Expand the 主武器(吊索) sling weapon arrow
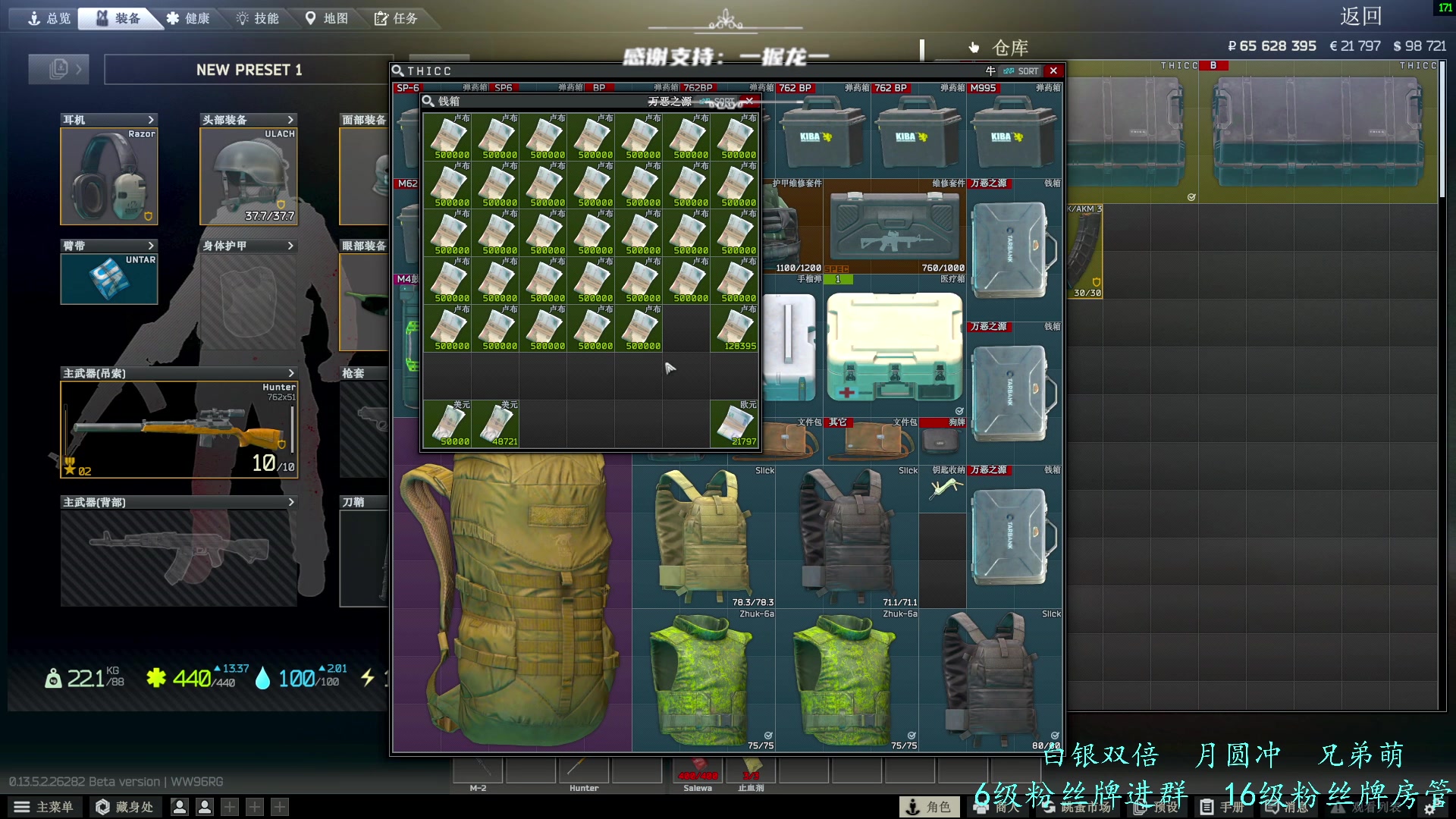This screenshot has width=1456, height=819. [x=290, y=373]
